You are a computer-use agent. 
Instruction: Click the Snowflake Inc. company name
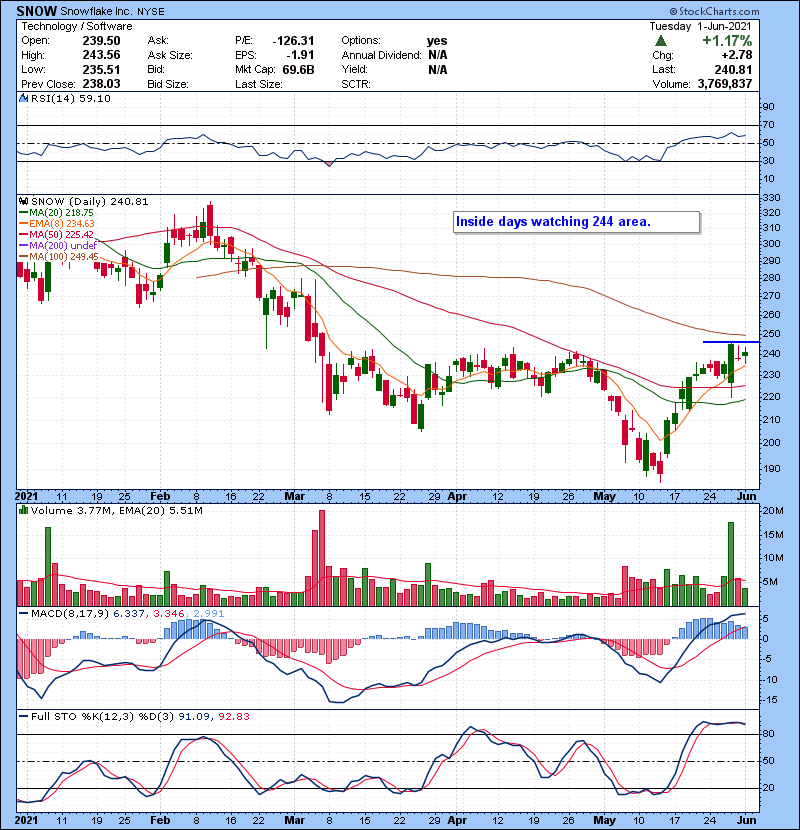[97, 12]
